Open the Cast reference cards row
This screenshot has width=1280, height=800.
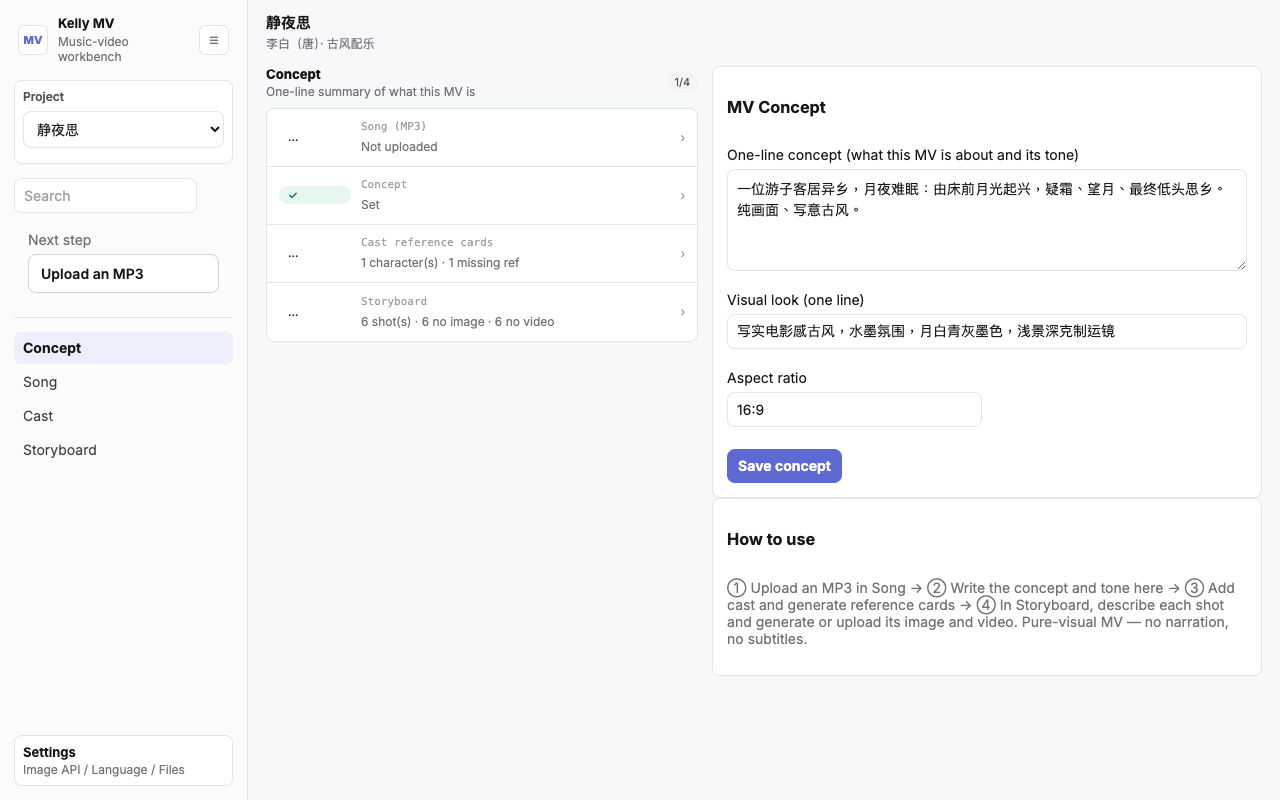pos(482,253)
